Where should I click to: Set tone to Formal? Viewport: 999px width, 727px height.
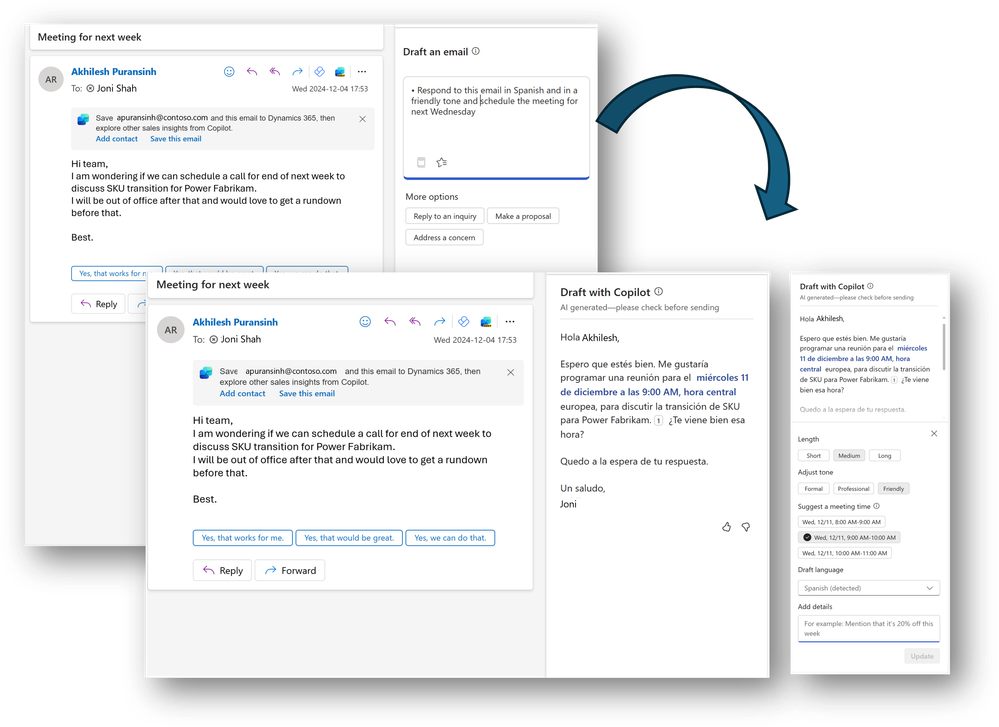(x=814, y=489)
